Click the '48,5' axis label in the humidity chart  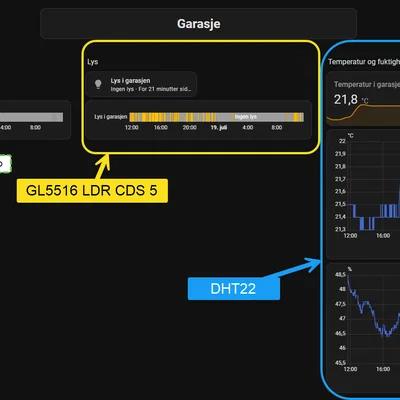(x=340, y=275)
